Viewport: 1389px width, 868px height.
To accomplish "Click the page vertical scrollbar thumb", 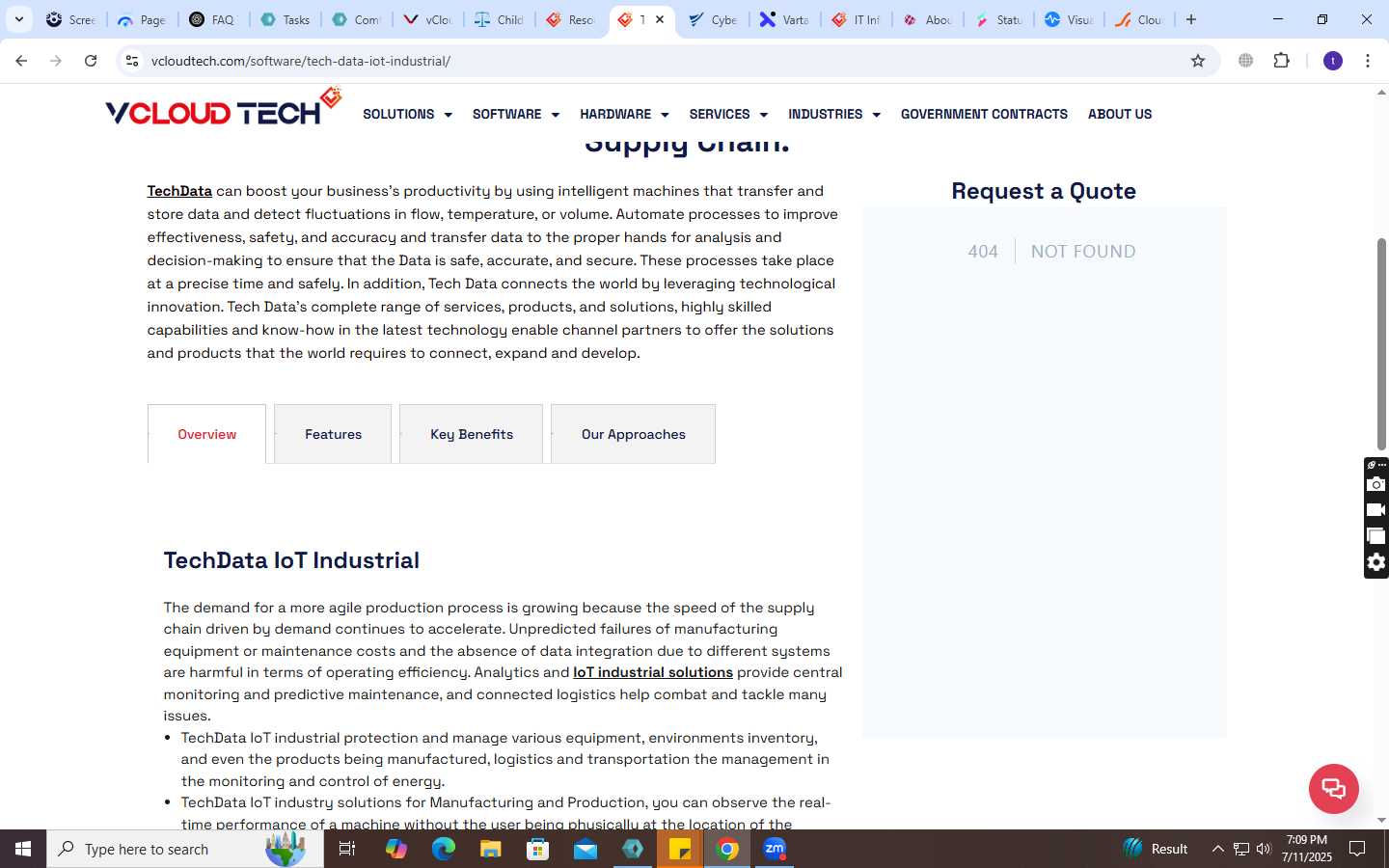I will point(1381,344).
